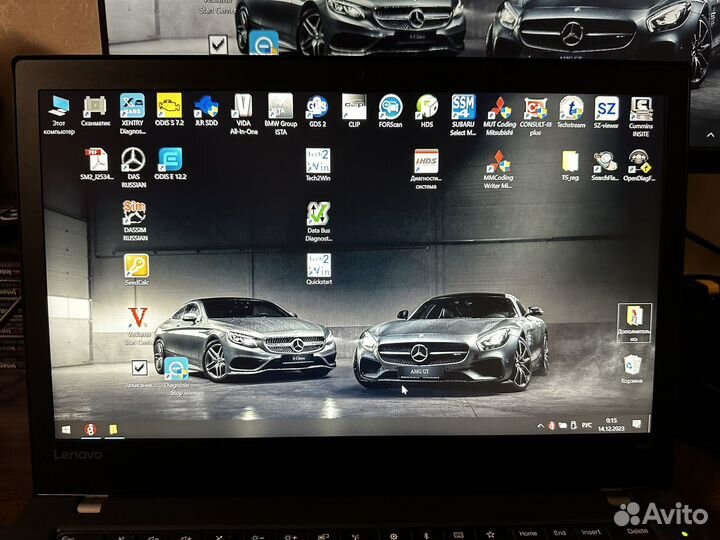Open Cummins INSITE shortcut

641,117
